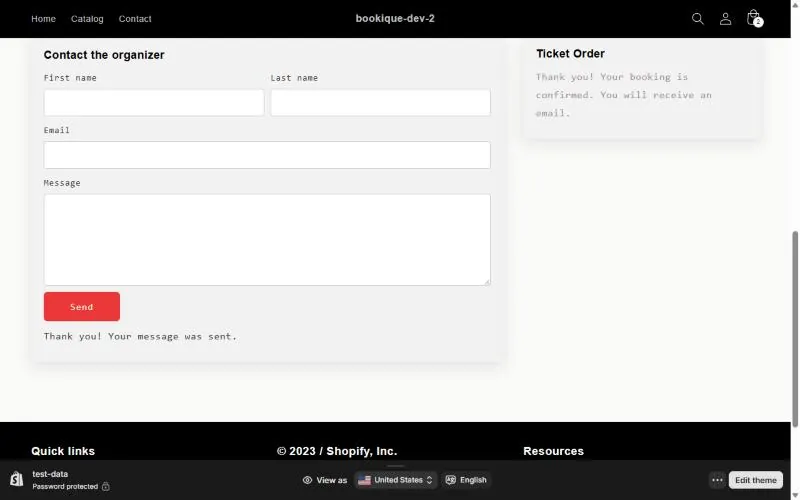
Task: Open the account login icon
Action: coord(725,19)
